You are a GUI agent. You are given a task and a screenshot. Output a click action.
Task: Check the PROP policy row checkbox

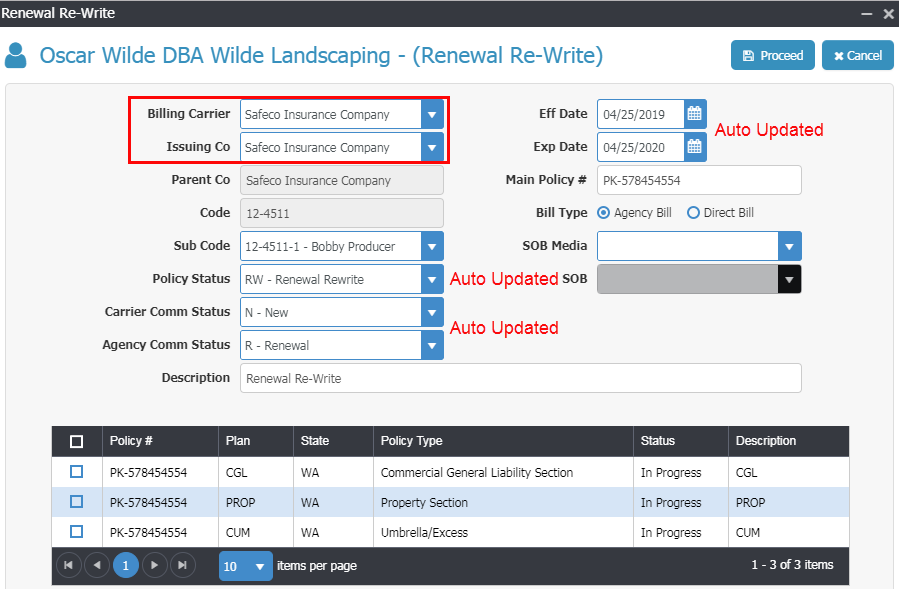tap(76, 502)
